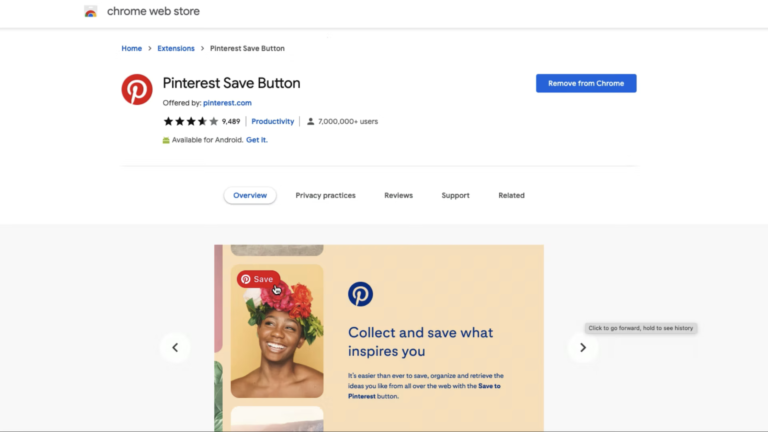Viewport: 768px width, 432px height.
Task: Click the Home breadcrumb link
Action: [x=131, y=48]
